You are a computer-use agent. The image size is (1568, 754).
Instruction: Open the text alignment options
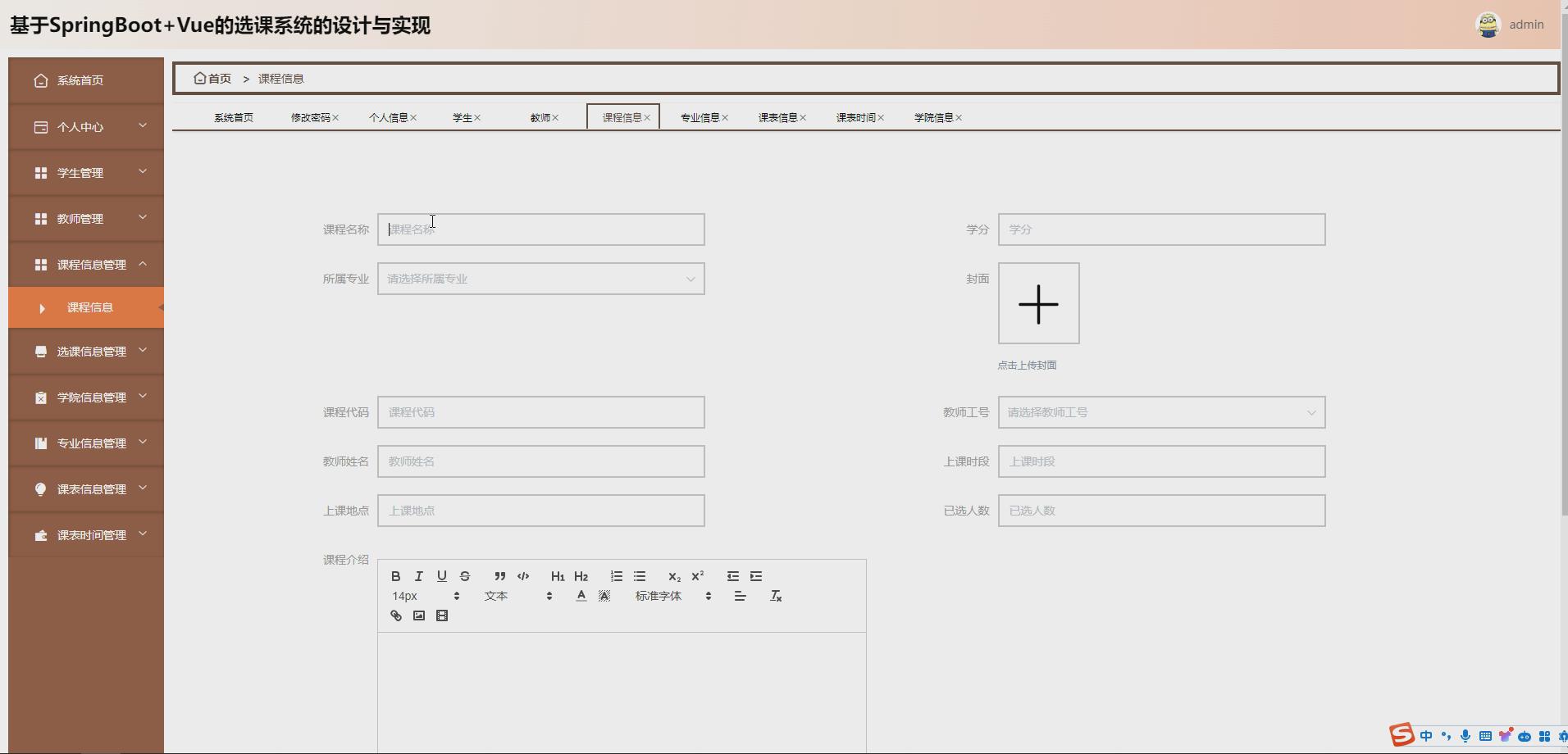[x=740, y=596]
